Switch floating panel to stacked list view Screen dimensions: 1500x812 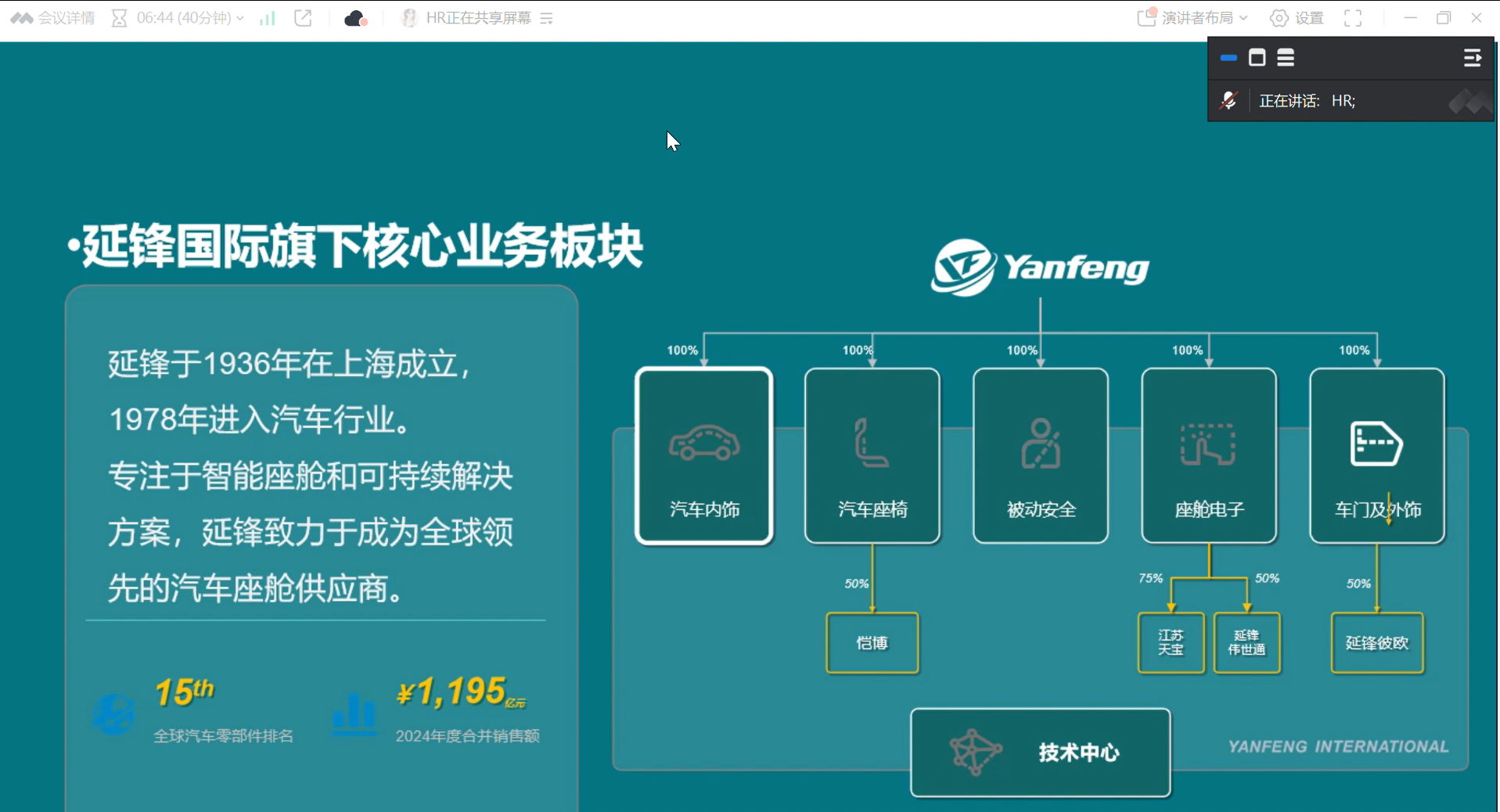(1286, 58)
